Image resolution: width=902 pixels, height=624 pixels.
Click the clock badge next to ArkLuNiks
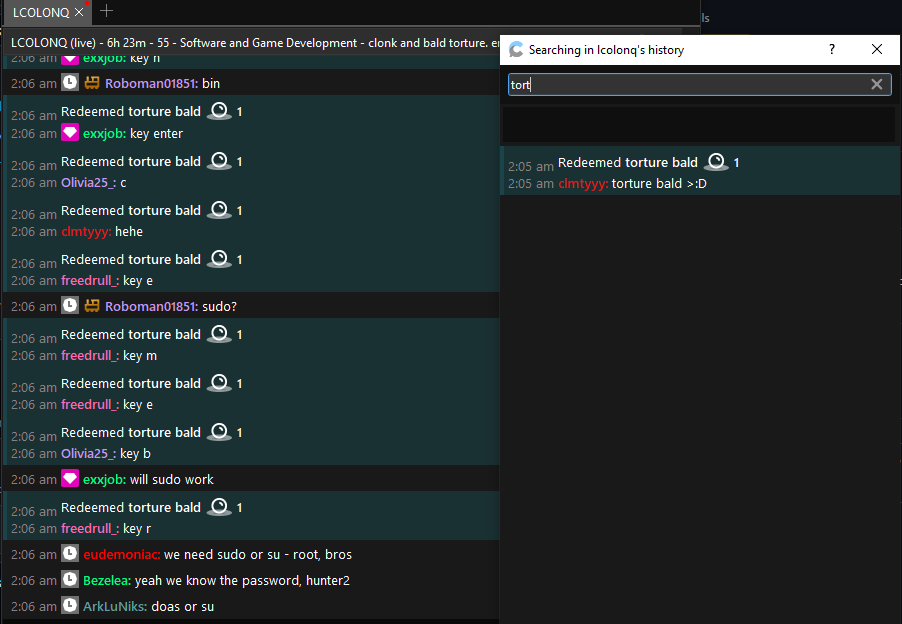(69, 606)
